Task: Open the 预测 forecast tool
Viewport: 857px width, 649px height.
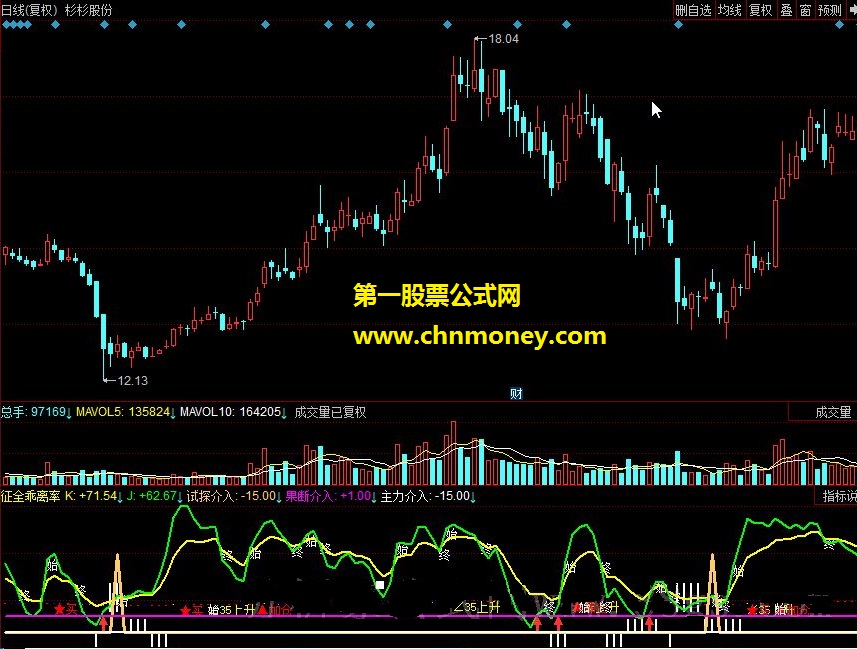Action: (829, 10)
